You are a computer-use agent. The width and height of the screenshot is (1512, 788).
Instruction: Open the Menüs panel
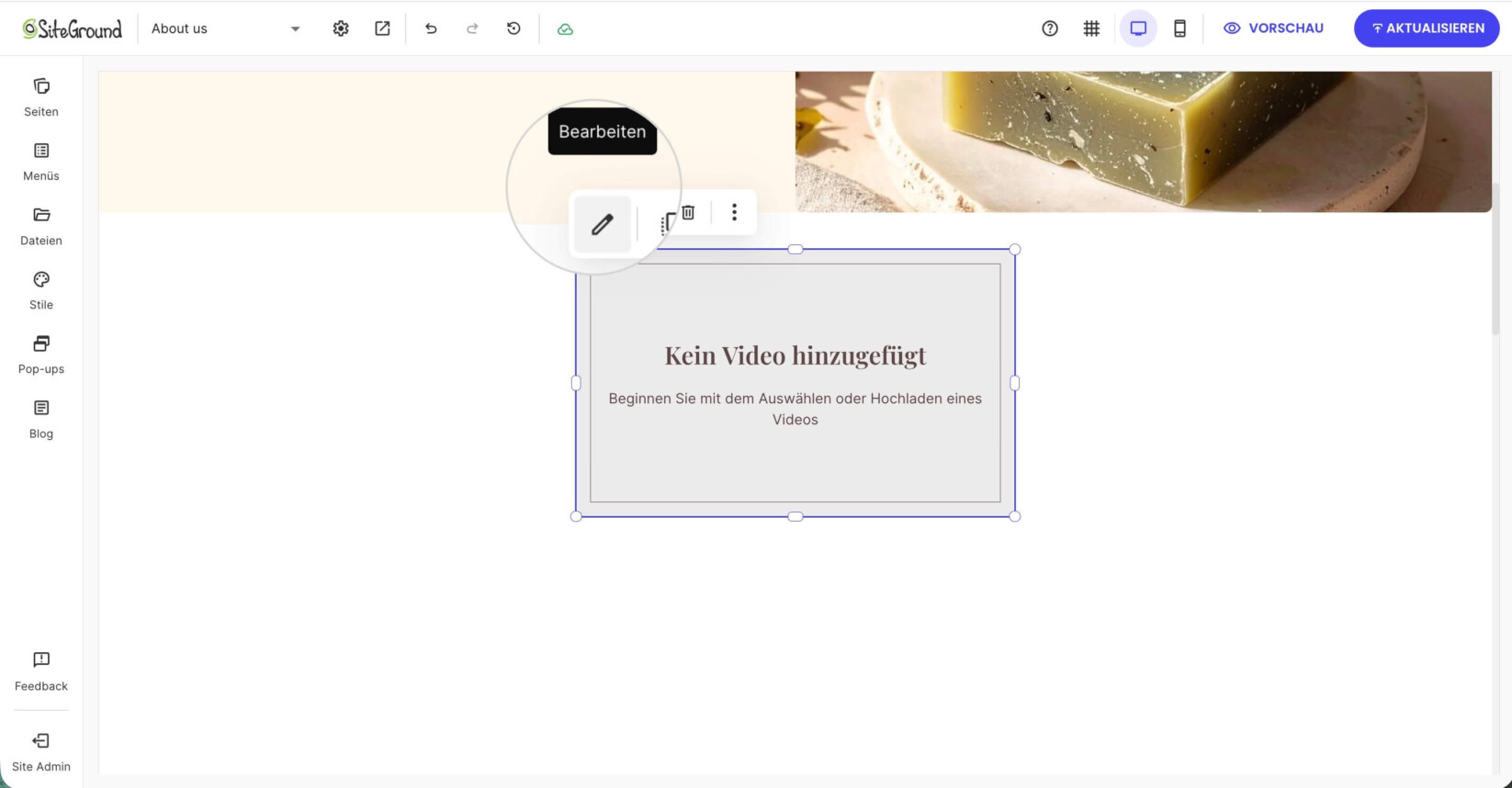pyautogui.click(x=41, y=162)
